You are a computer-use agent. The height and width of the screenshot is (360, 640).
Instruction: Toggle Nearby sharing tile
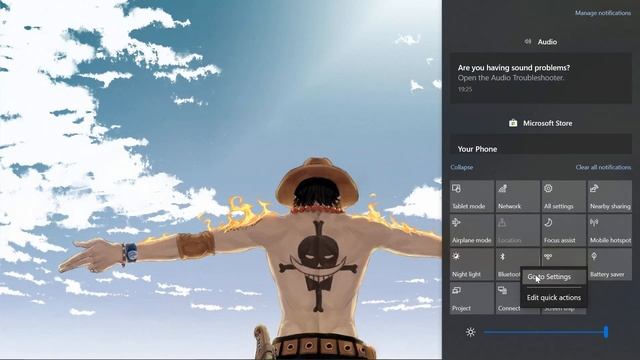click(610, 196)
